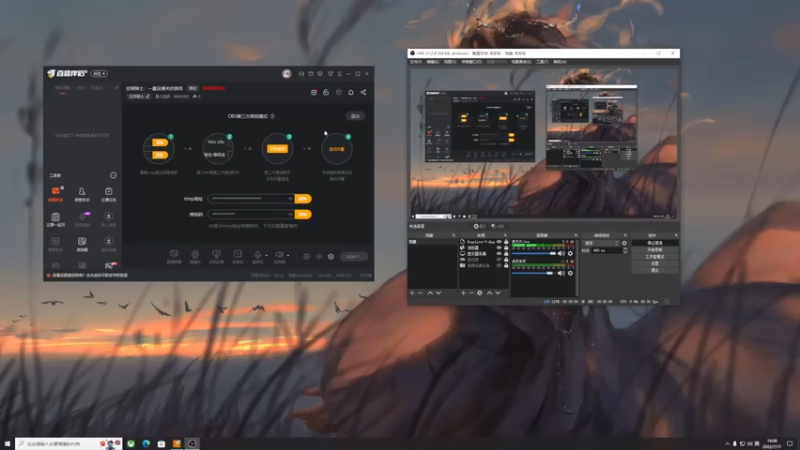Open 麦克风/Aux audio settings gear in mixer
The width and height of the screenshot is (800, 450).
pos(570,254)
